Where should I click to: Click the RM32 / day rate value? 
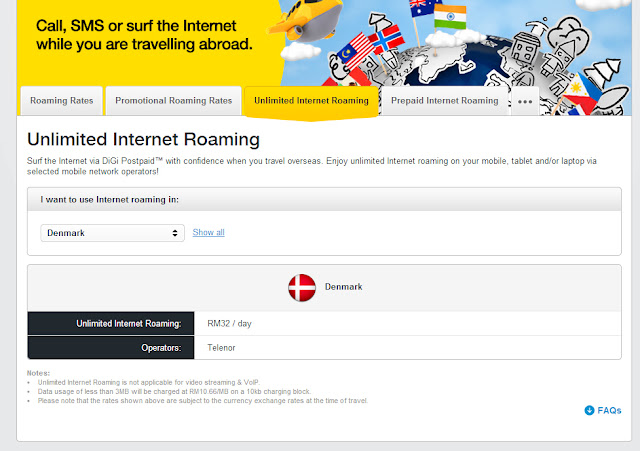[229, 323]
